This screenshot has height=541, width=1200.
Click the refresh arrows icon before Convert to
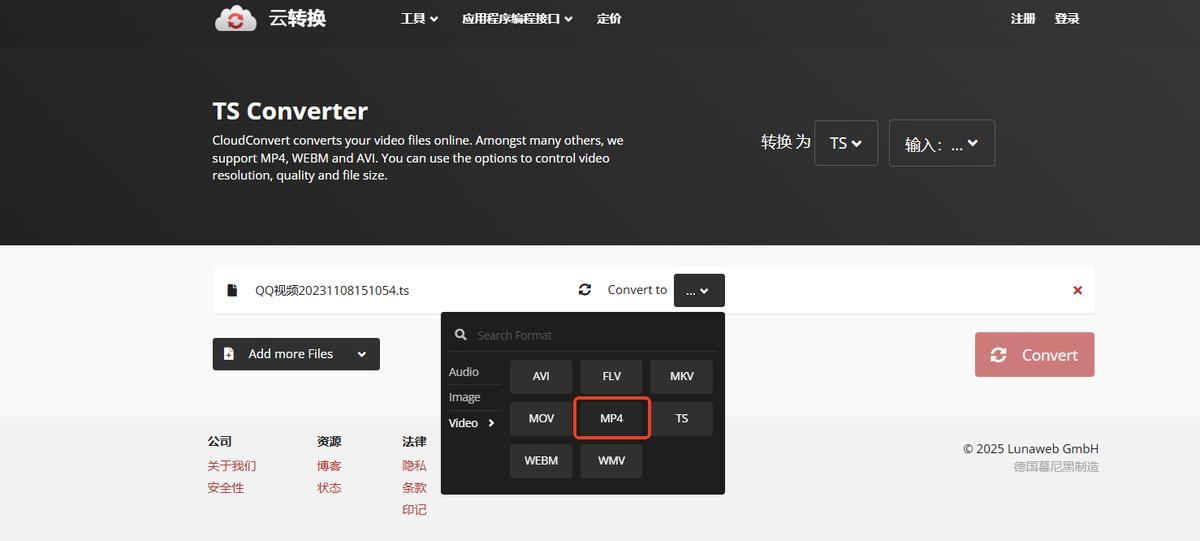(585, 290)
